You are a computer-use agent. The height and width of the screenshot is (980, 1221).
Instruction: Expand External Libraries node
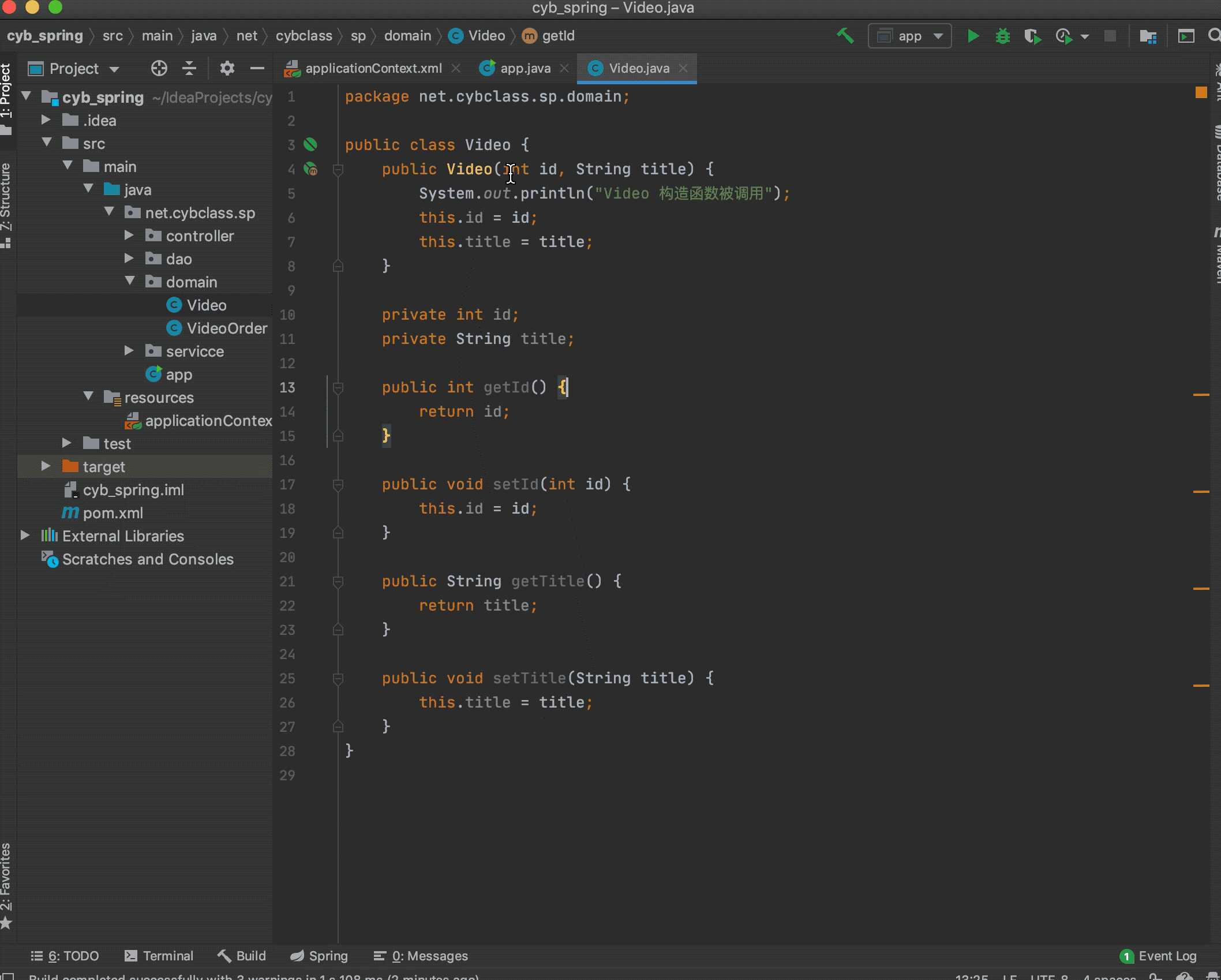[x=25, y=535]
